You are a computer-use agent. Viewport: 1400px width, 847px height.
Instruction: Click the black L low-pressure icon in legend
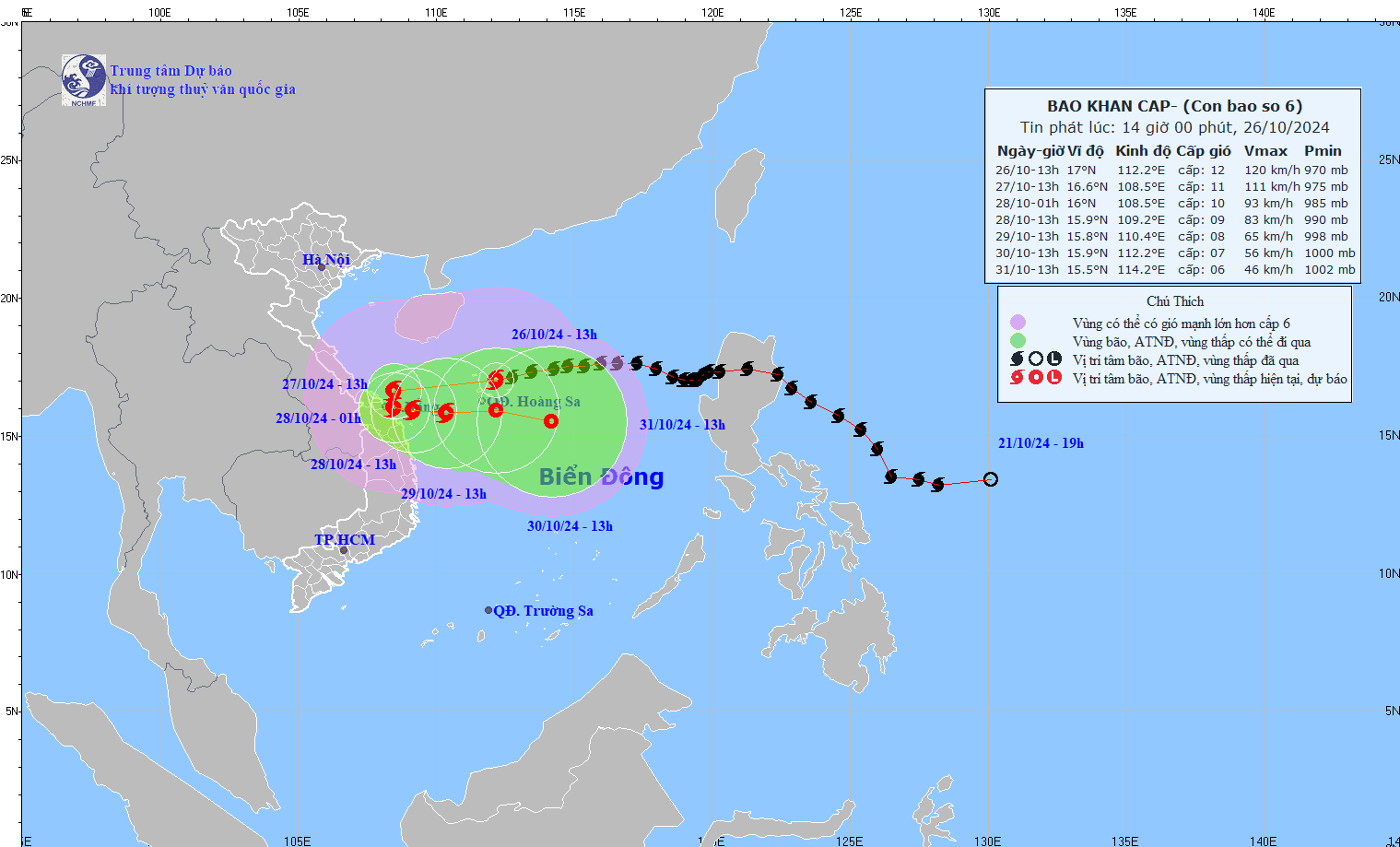1054,359
